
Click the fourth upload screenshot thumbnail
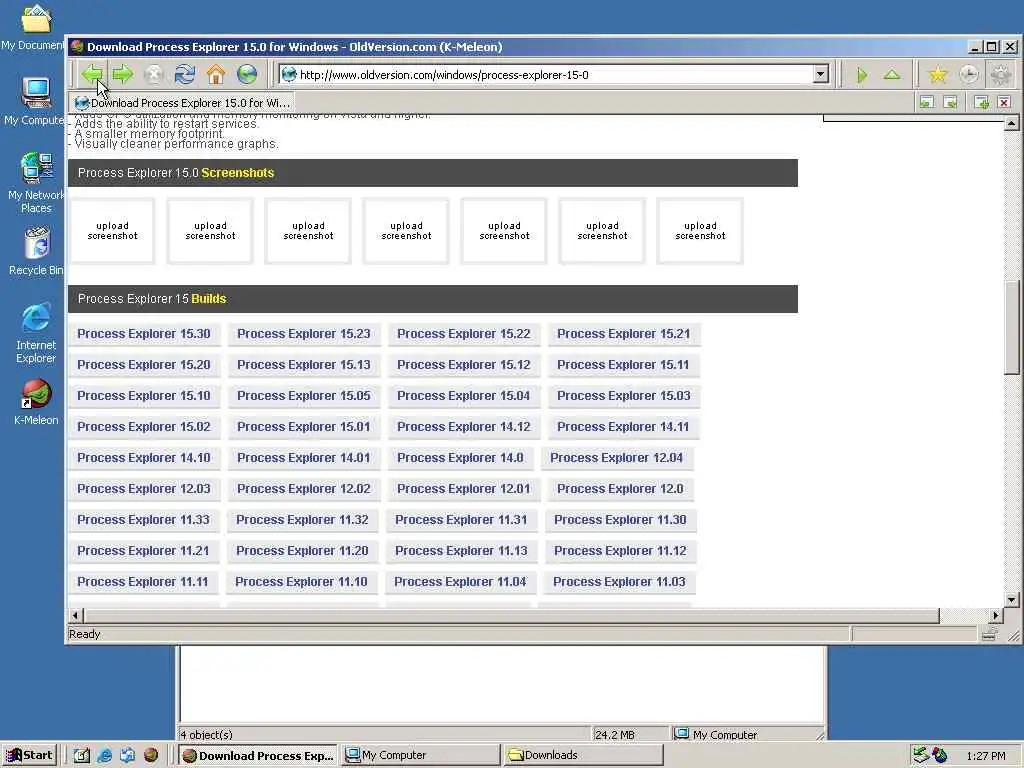coord(406,231)
